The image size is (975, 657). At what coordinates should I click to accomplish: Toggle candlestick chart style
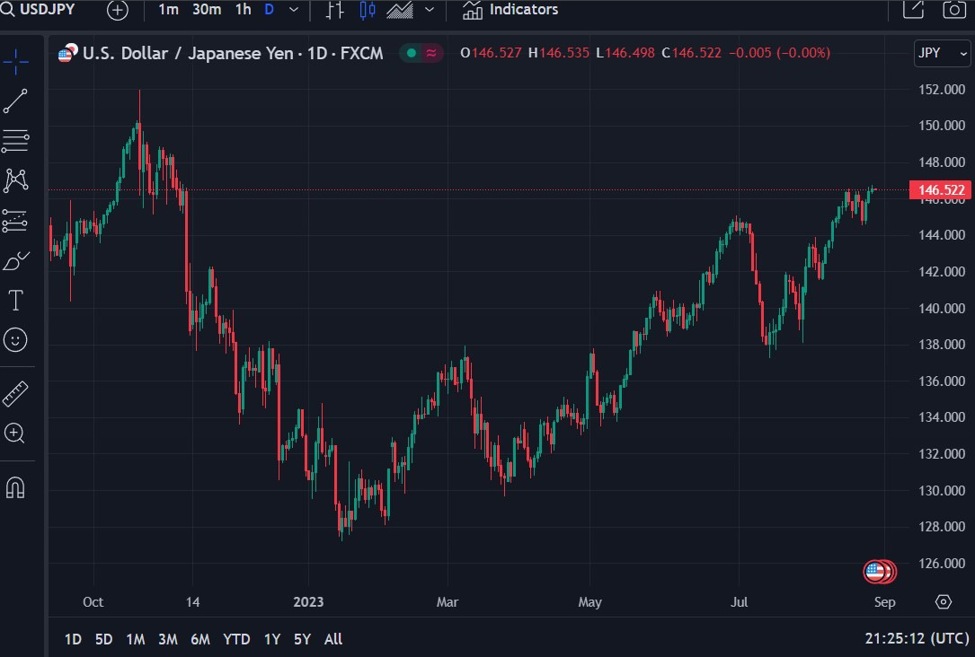(366, 10)
